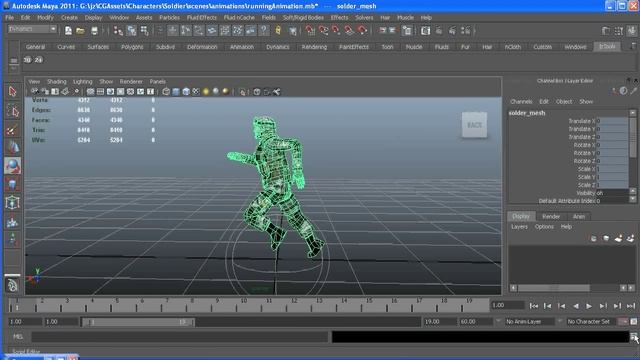Open the Fluid nCache menu

click(x=239, y=18)
